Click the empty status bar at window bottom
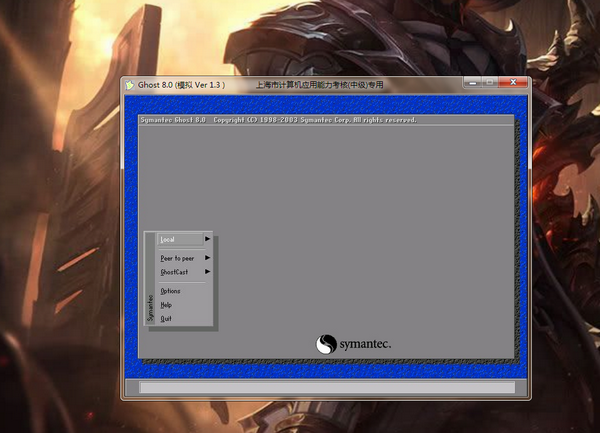This screenshot has width=600, height=433. tap(326, 387)
